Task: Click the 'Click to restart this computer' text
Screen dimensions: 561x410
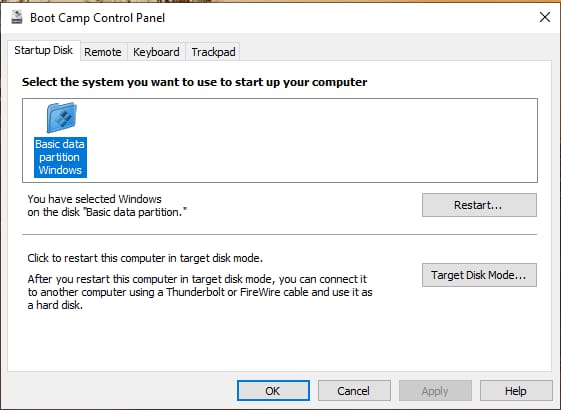Action: click(x=145, y=258)
